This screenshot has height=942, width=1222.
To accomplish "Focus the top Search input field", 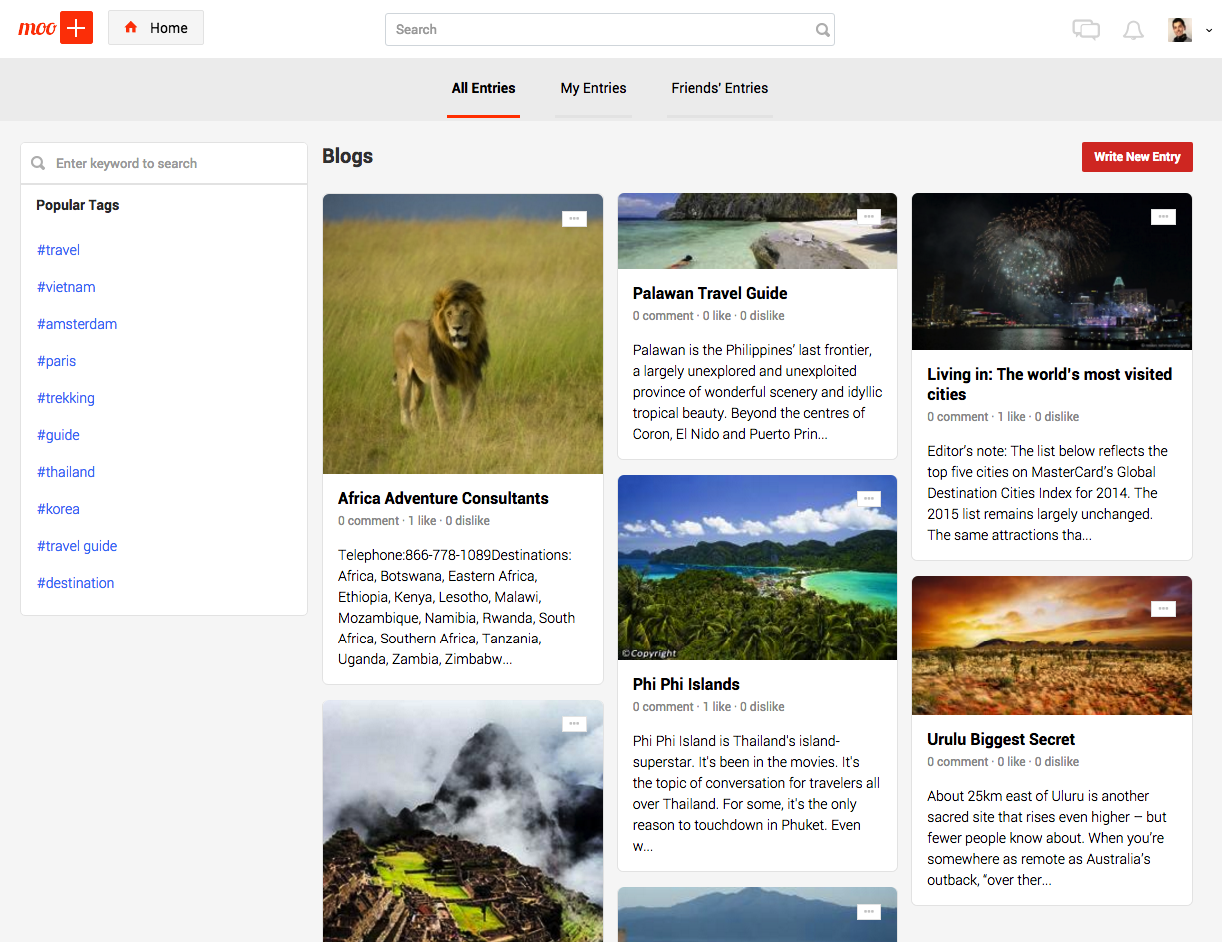I will point(610,30).
